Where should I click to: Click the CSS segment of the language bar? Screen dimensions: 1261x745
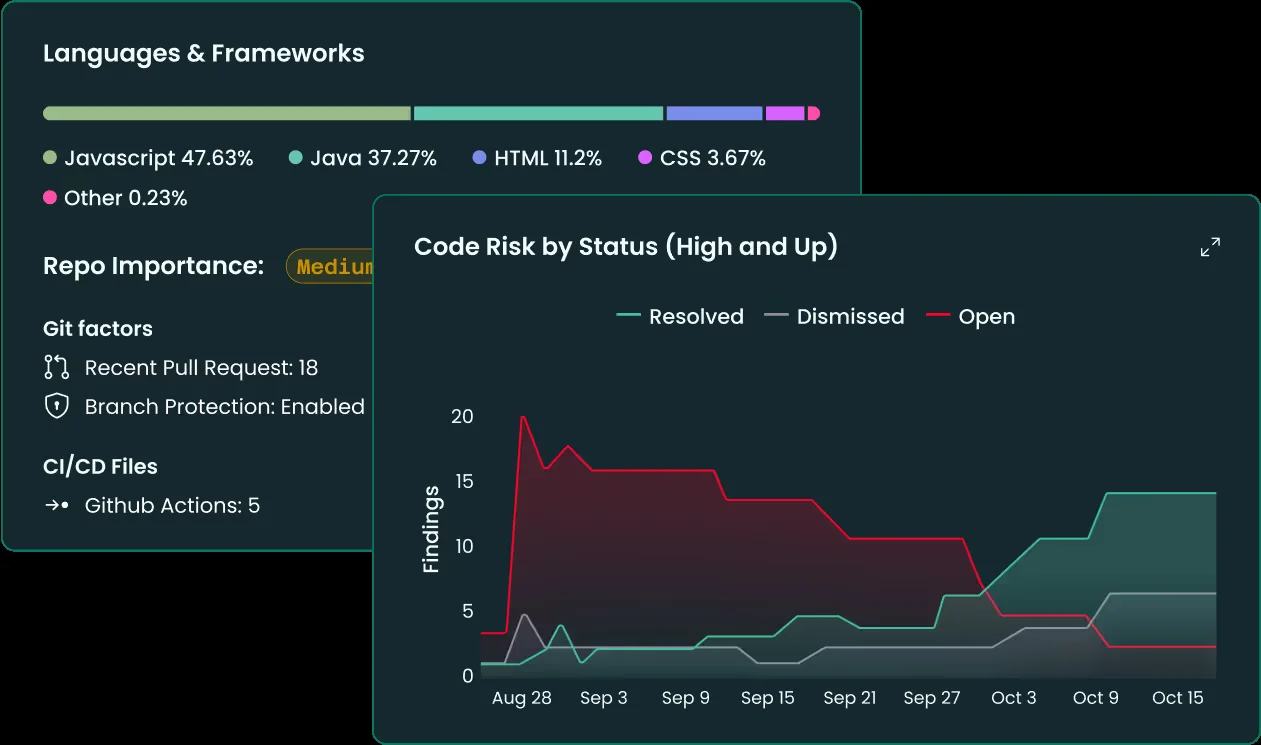[785, 113]
